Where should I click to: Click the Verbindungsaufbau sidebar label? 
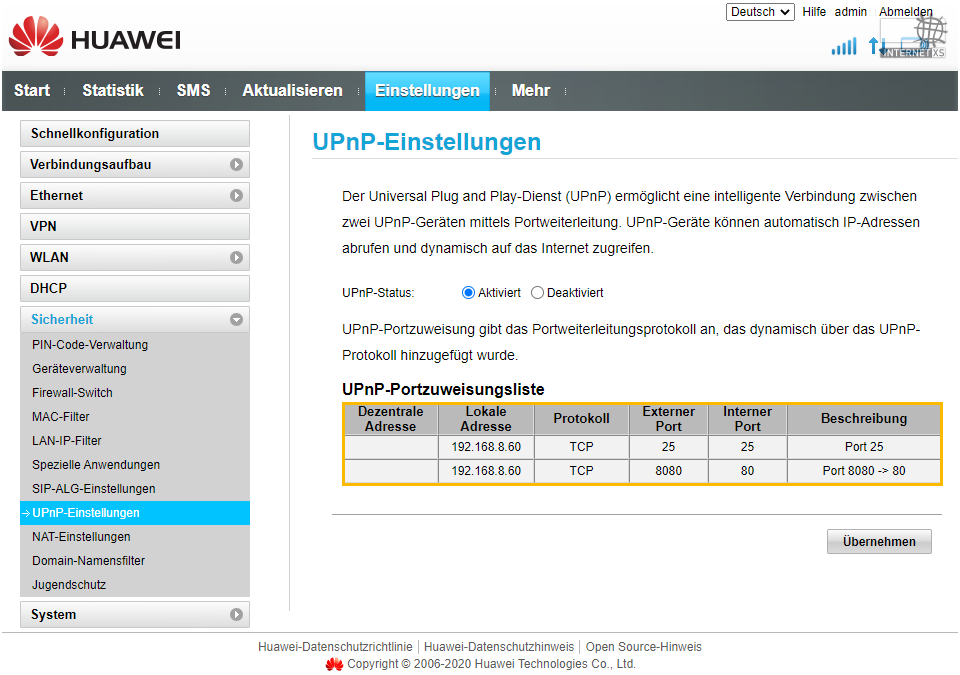(x=91, y=165)
